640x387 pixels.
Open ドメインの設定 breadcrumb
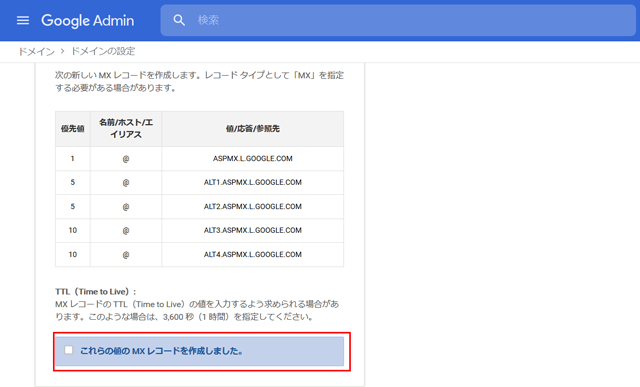(103, 51)
